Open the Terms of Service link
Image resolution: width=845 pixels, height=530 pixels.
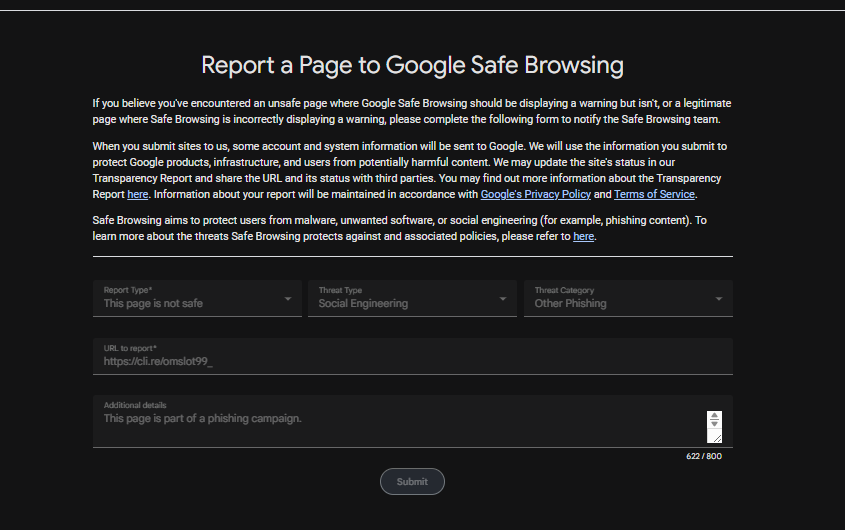point(654,194)
